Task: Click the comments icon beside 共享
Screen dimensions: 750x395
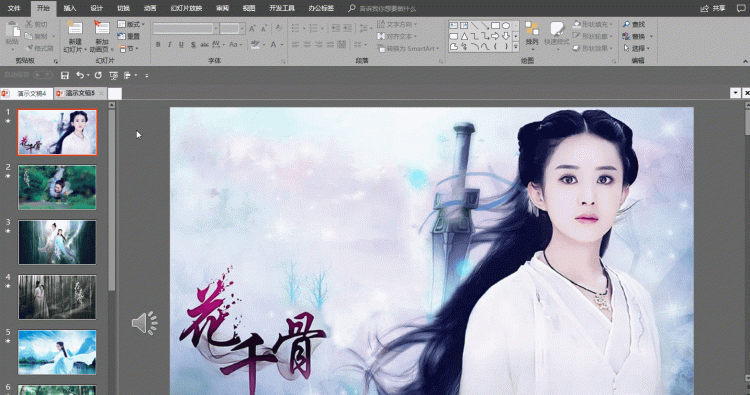Action: tap(741, 8)
